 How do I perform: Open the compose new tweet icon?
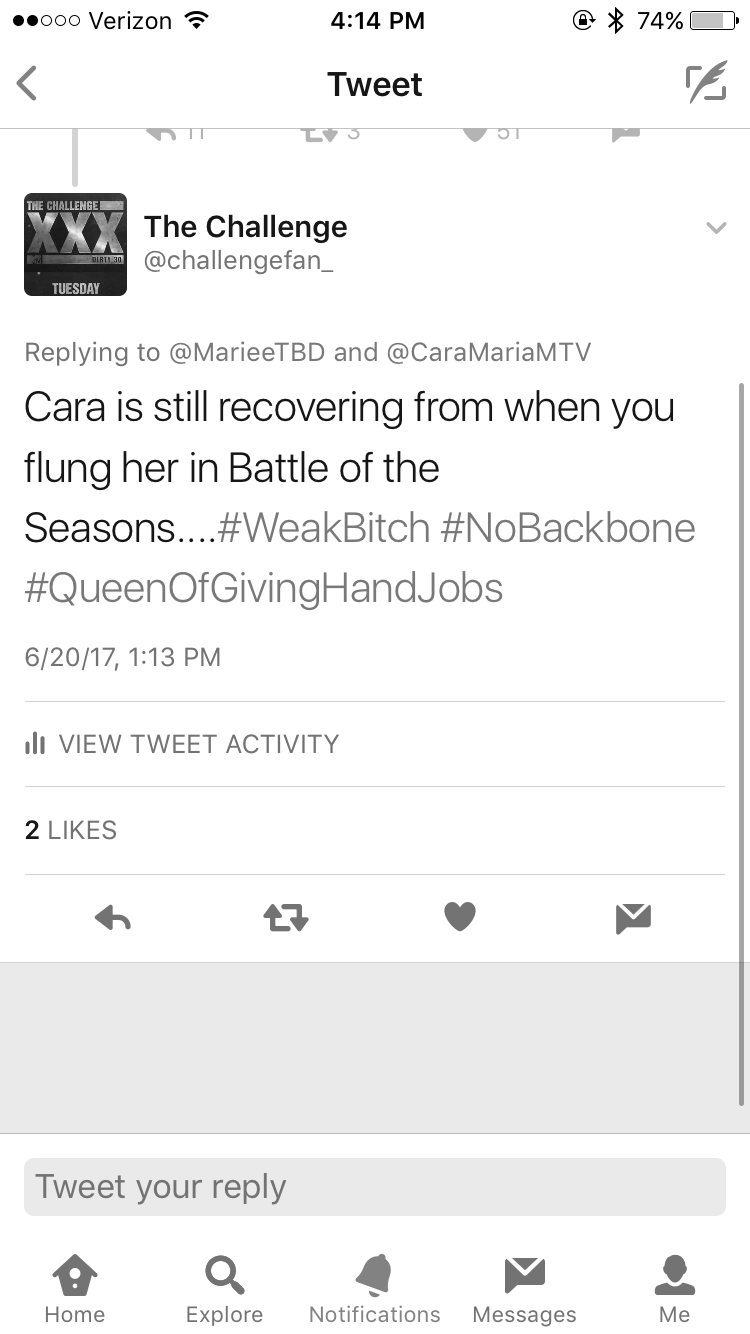click(706, 84)
